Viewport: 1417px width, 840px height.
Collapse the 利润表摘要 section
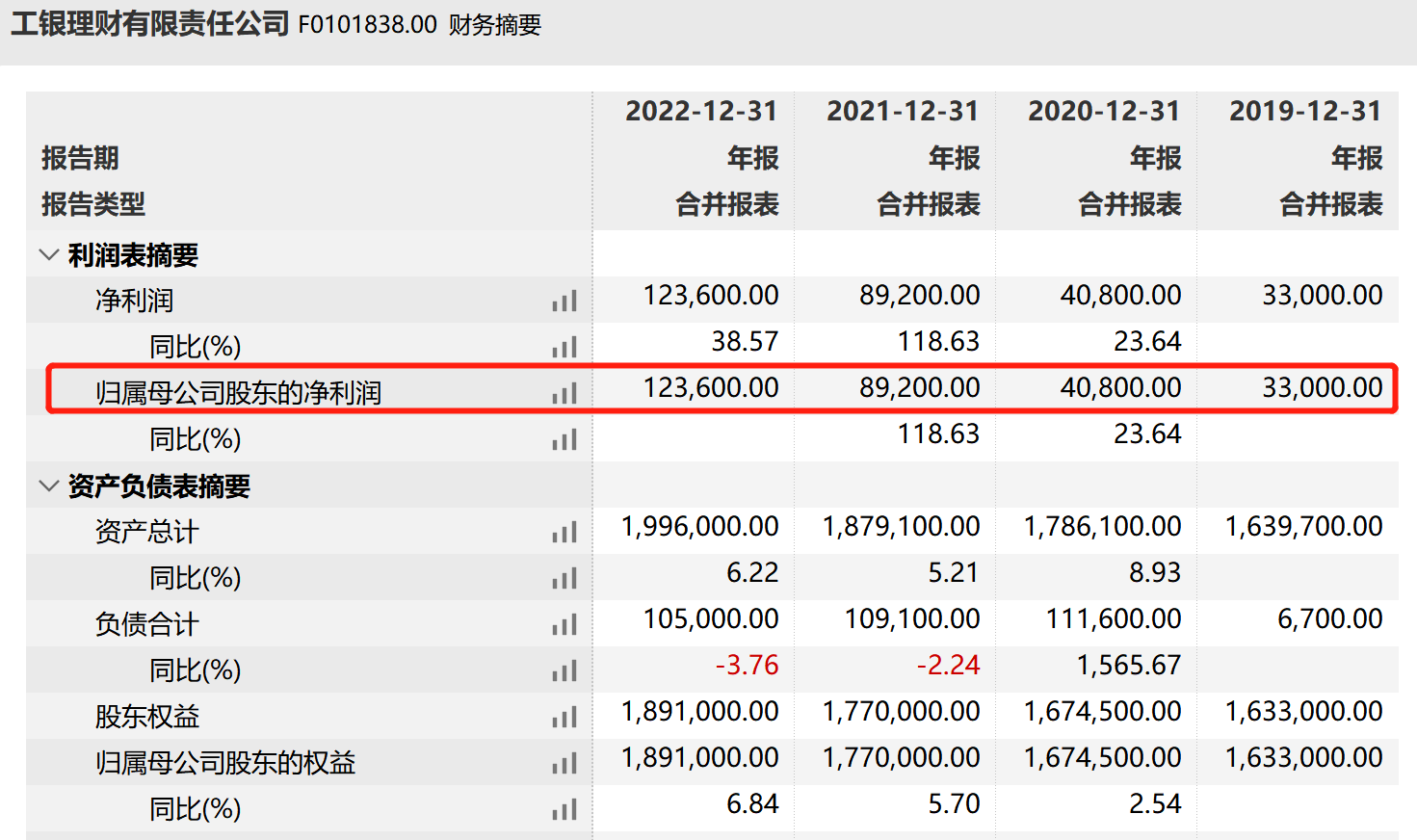[48, 255]
